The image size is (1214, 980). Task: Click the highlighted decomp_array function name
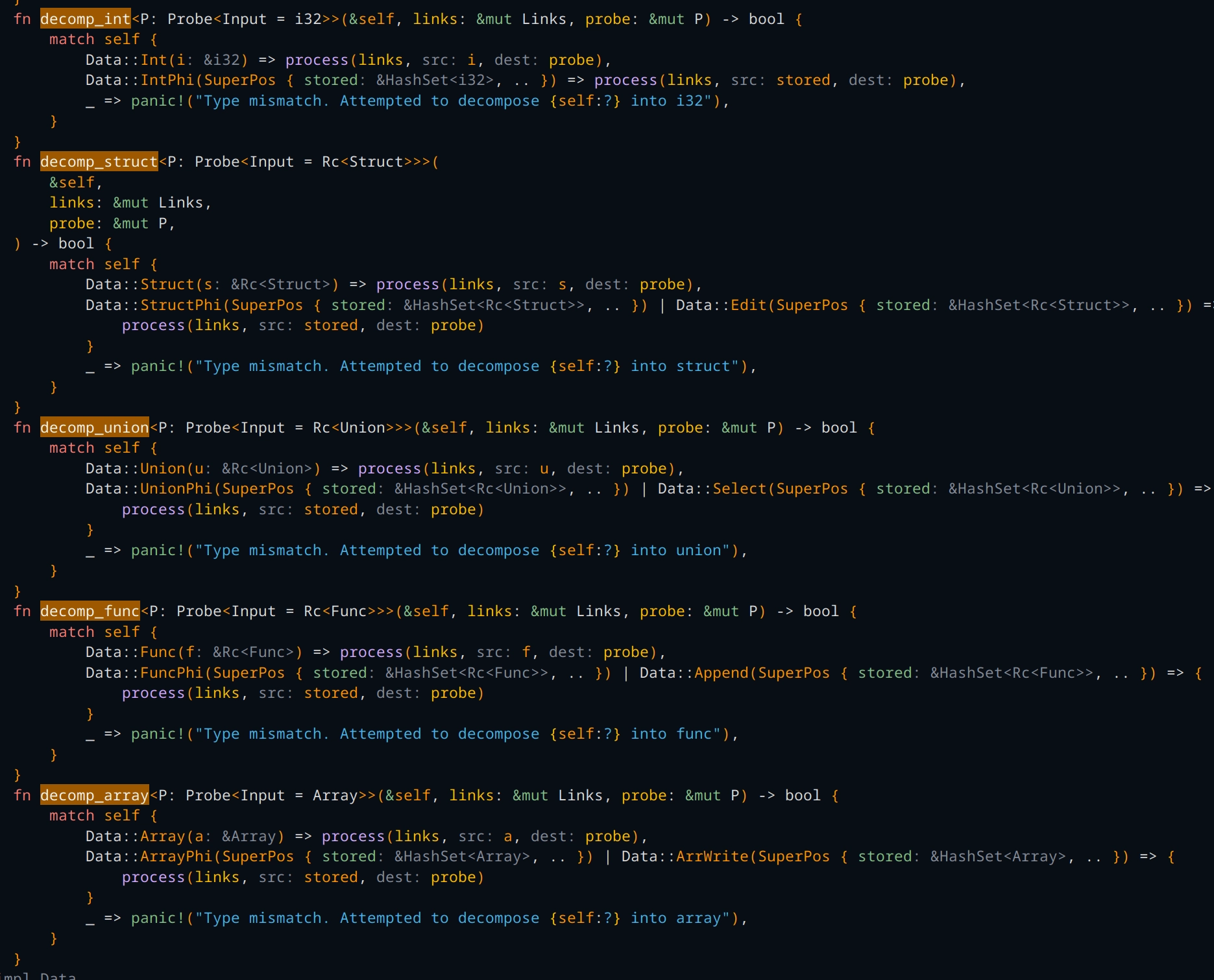[94, 795]
